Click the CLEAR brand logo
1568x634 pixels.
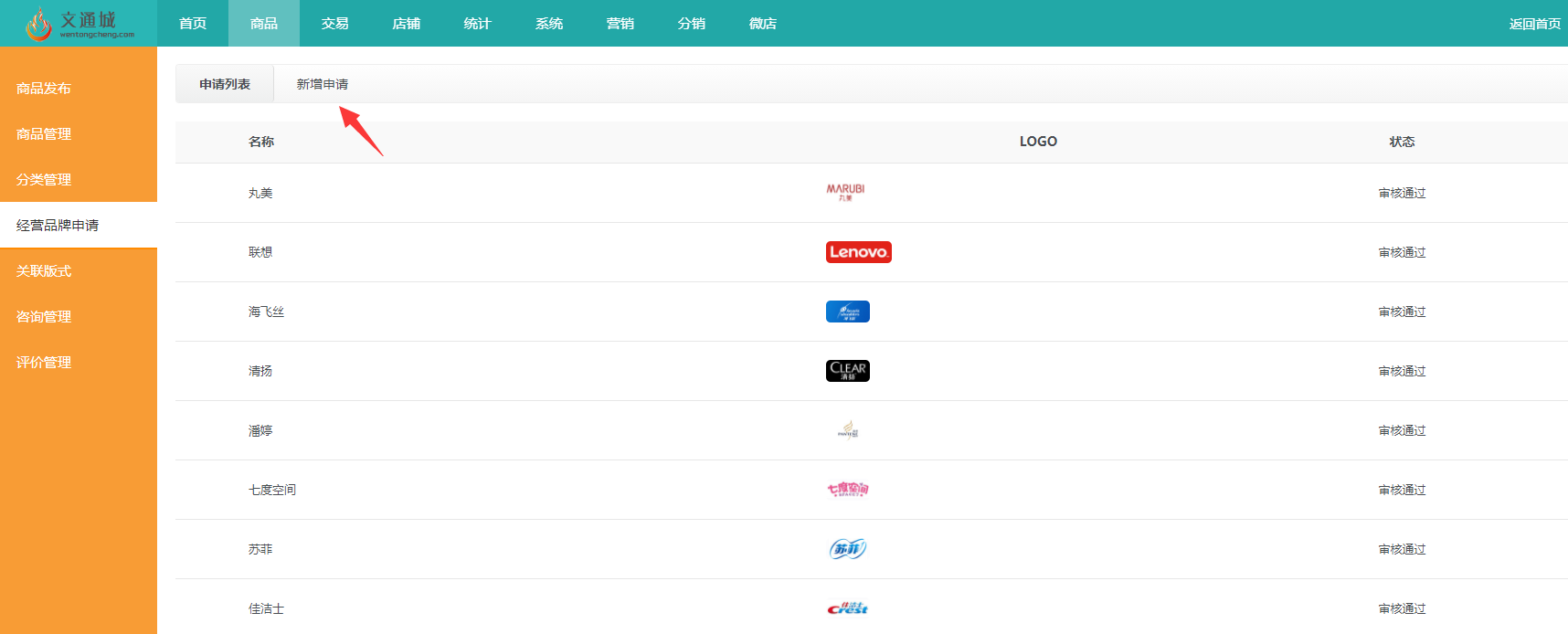[x=848, y=370]
